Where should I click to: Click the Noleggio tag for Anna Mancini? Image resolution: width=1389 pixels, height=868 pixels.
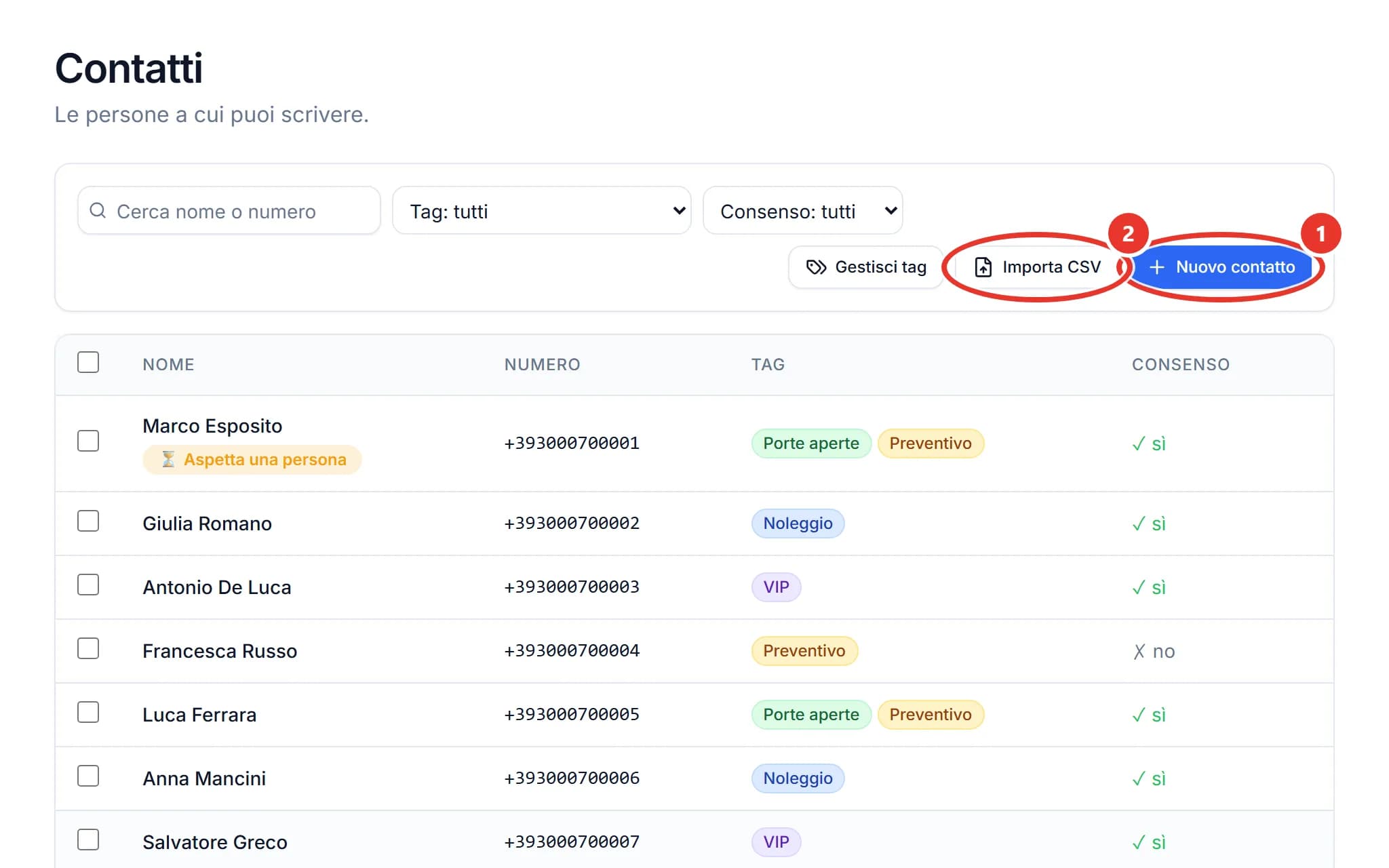[x=798, y=778]
